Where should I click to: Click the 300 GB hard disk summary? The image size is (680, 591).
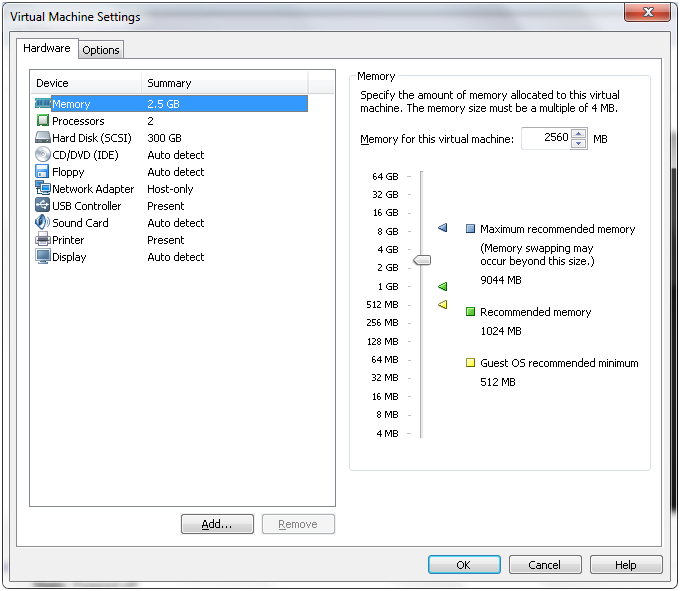(x=164, y=138)
